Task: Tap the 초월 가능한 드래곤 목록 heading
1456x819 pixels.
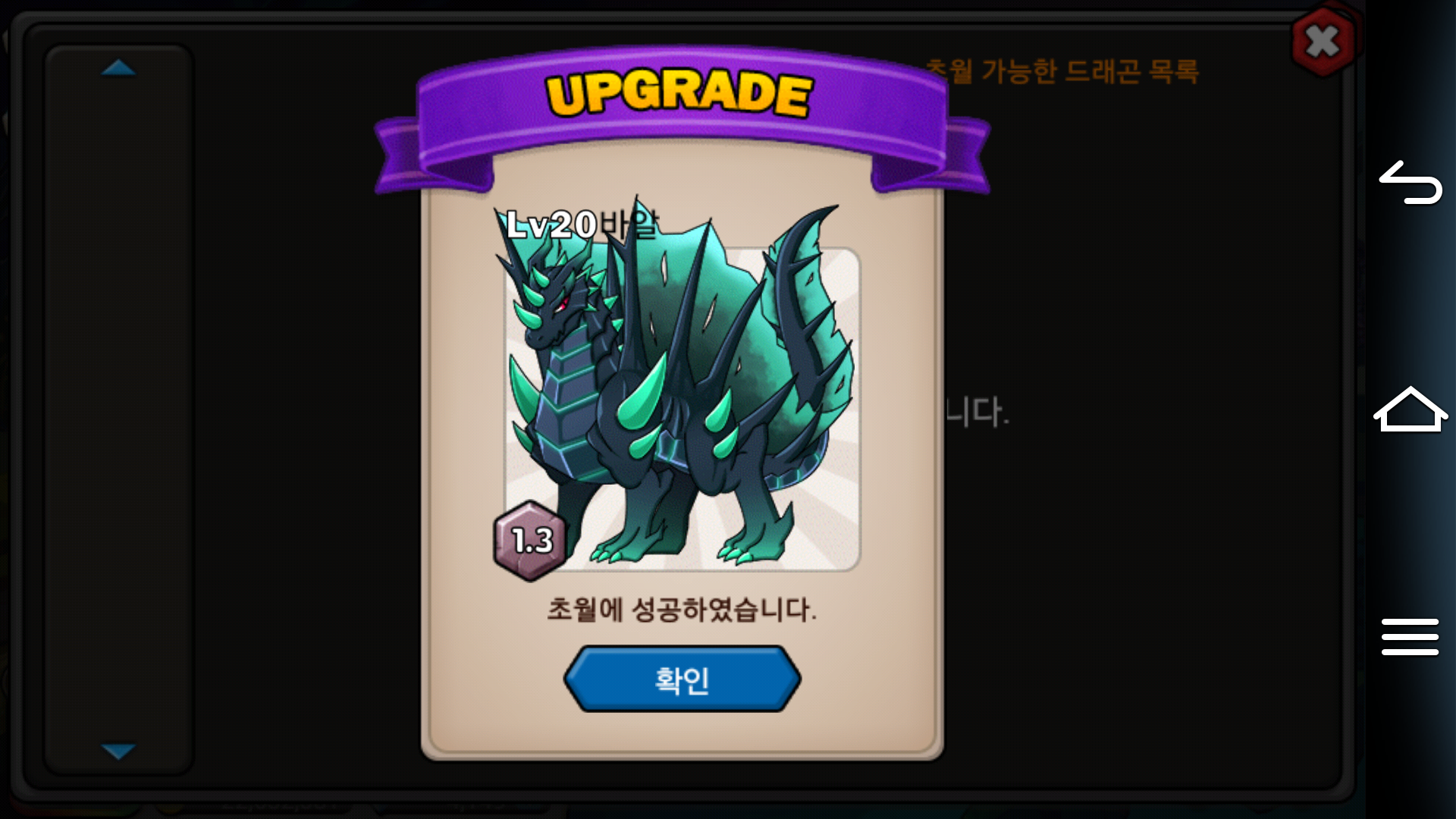Action: [1062, 71]
